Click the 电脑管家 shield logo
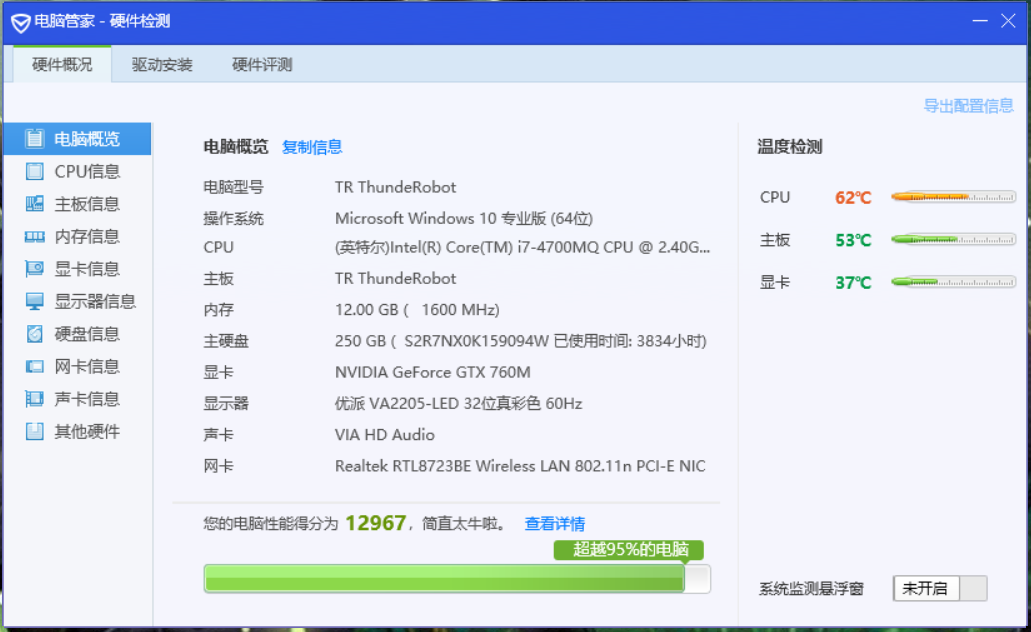 point(20,22)
